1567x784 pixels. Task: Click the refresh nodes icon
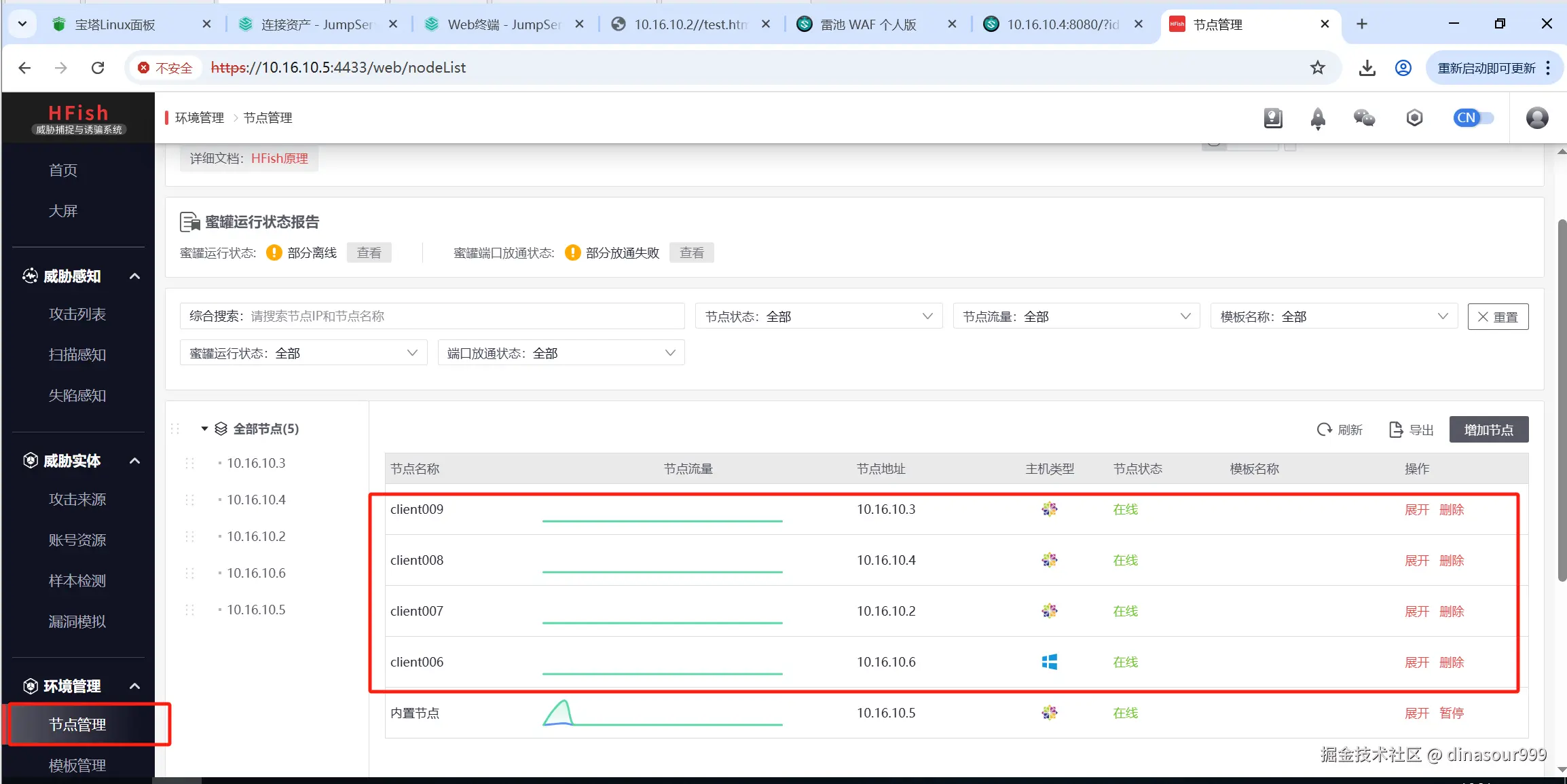pyautogui.click(x=1324, y=430)
